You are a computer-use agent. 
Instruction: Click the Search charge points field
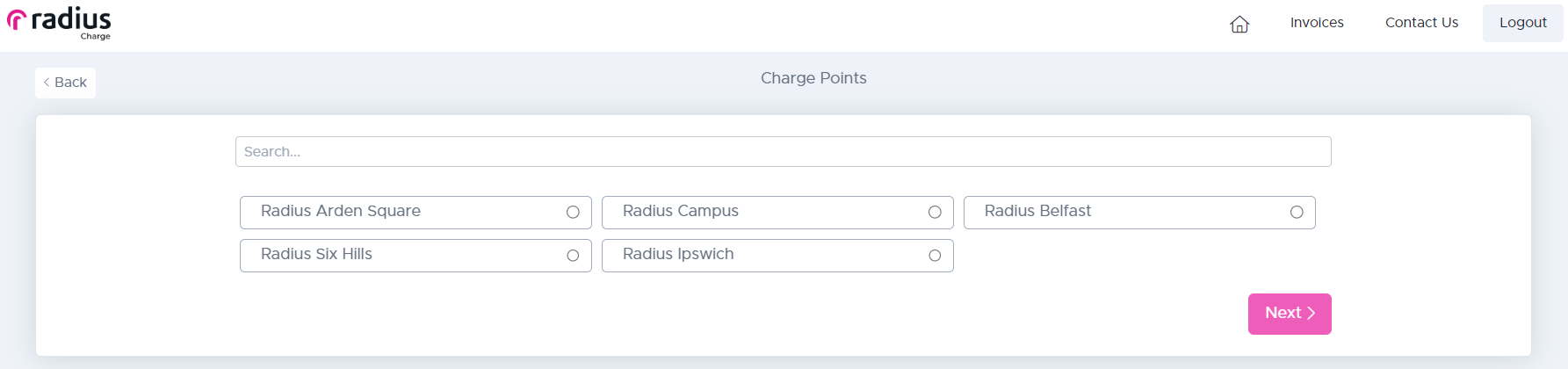click(x=783, y=151)
